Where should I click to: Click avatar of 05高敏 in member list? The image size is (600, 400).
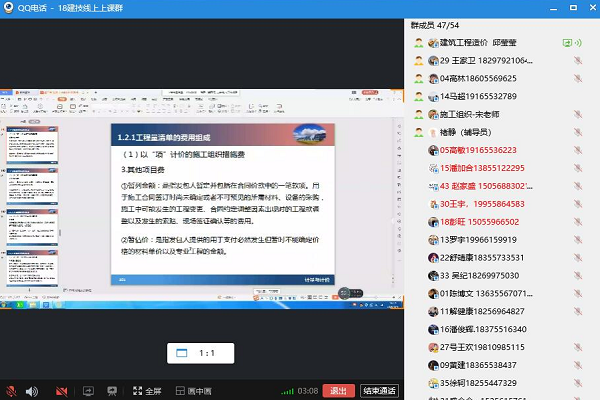(421, 150)
